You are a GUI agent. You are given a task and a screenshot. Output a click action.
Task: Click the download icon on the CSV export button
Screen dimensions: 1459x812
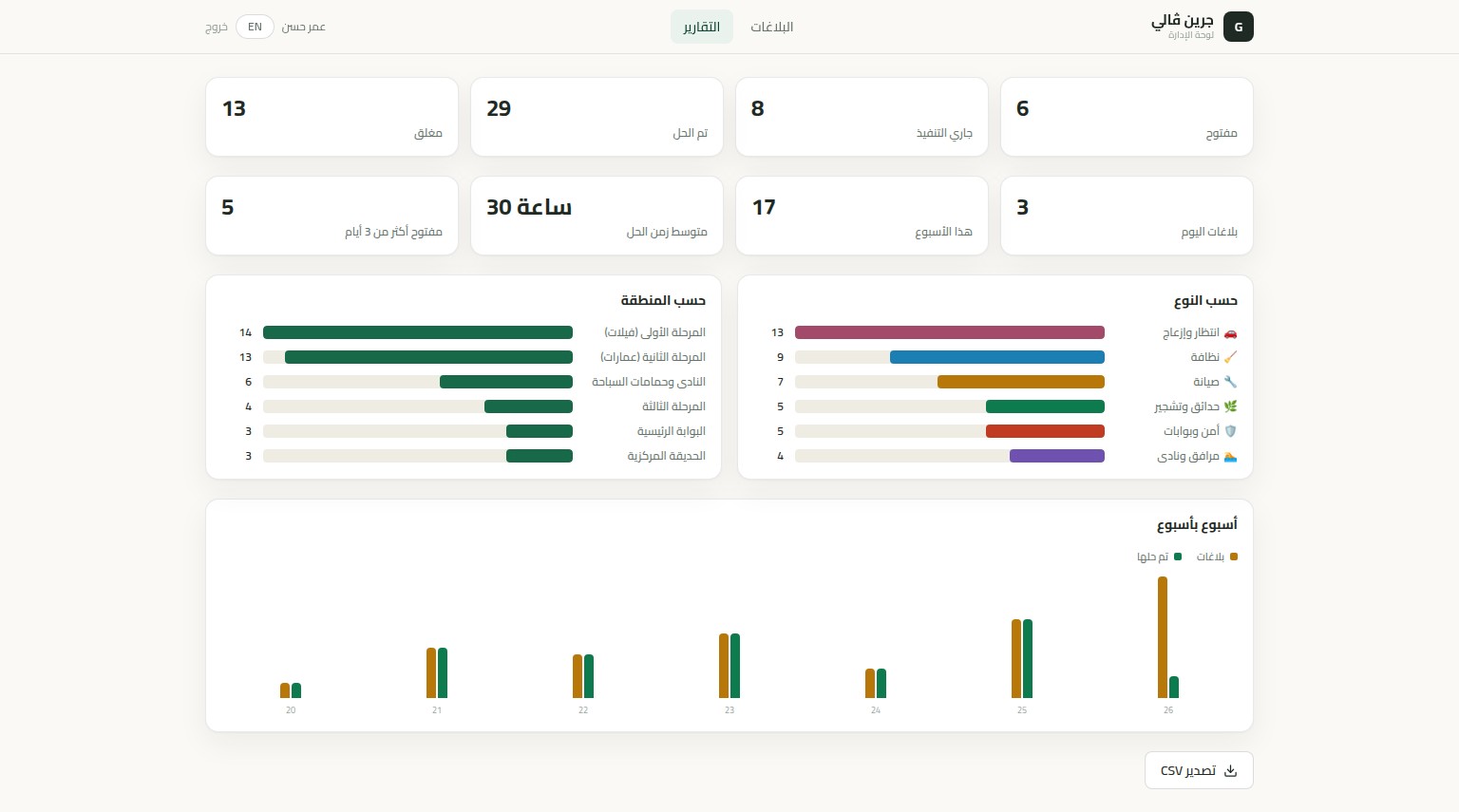point(1230,770)
